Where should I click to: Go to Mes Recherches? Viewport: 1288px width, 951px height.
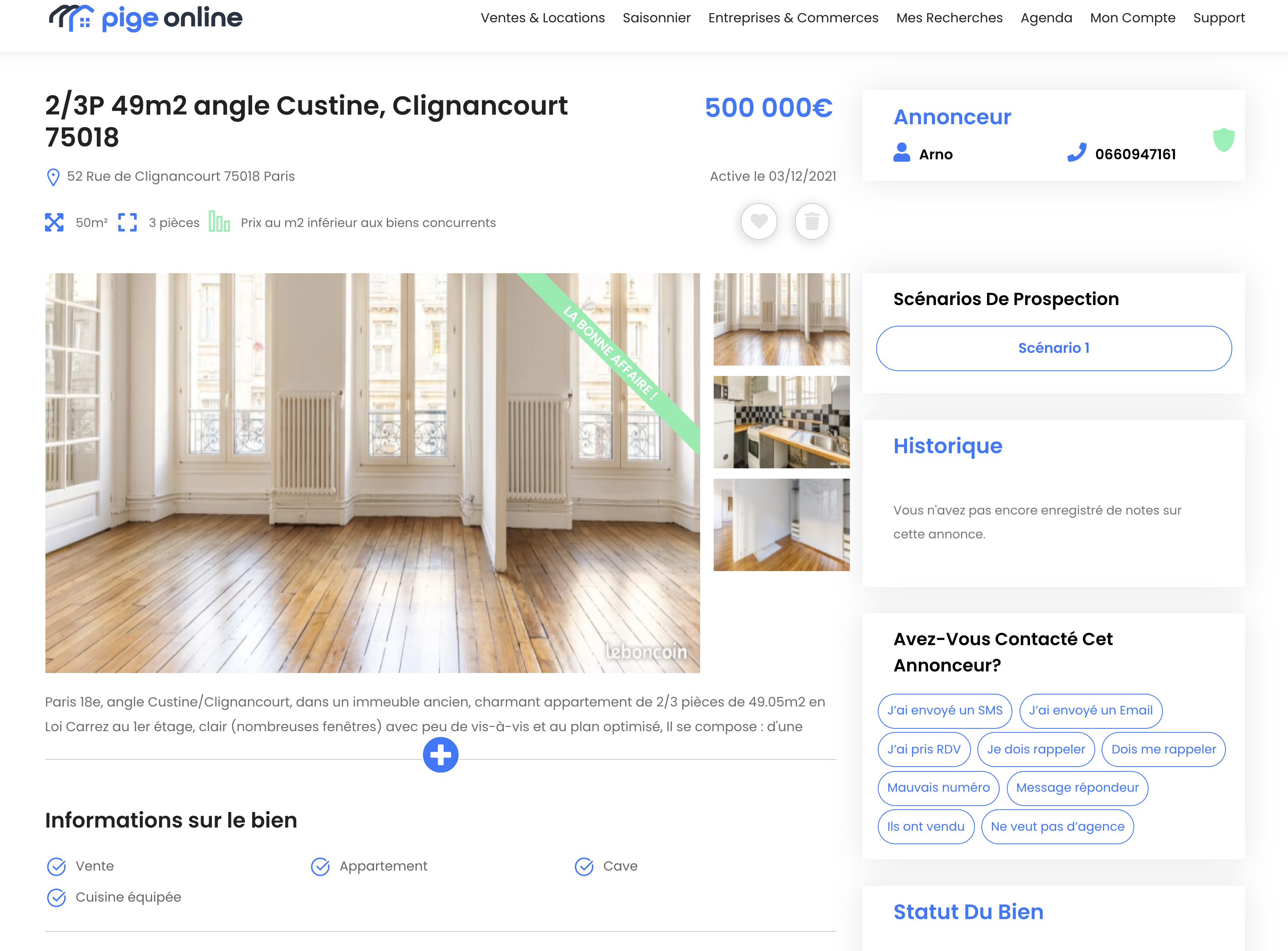click(x=949, y=18)
